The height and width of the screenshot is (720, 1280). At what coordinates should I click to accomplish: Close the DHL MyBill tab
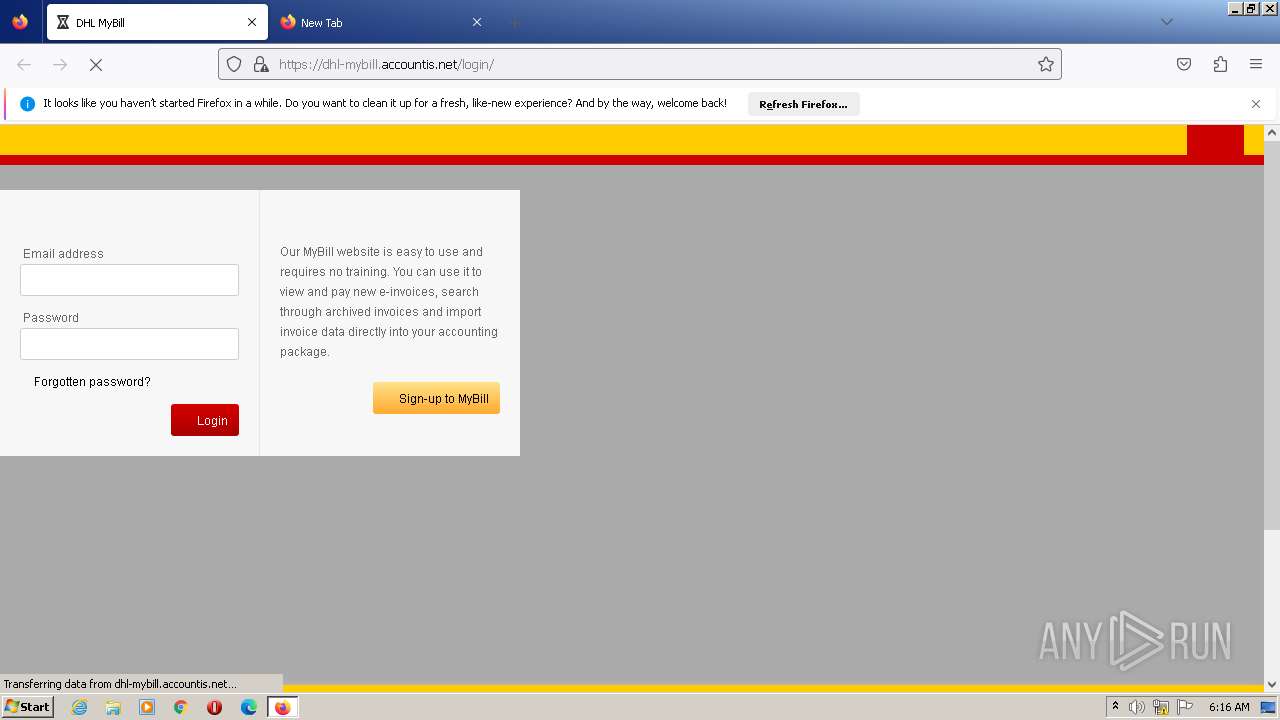pyautogui.click(x=252, y=22)
